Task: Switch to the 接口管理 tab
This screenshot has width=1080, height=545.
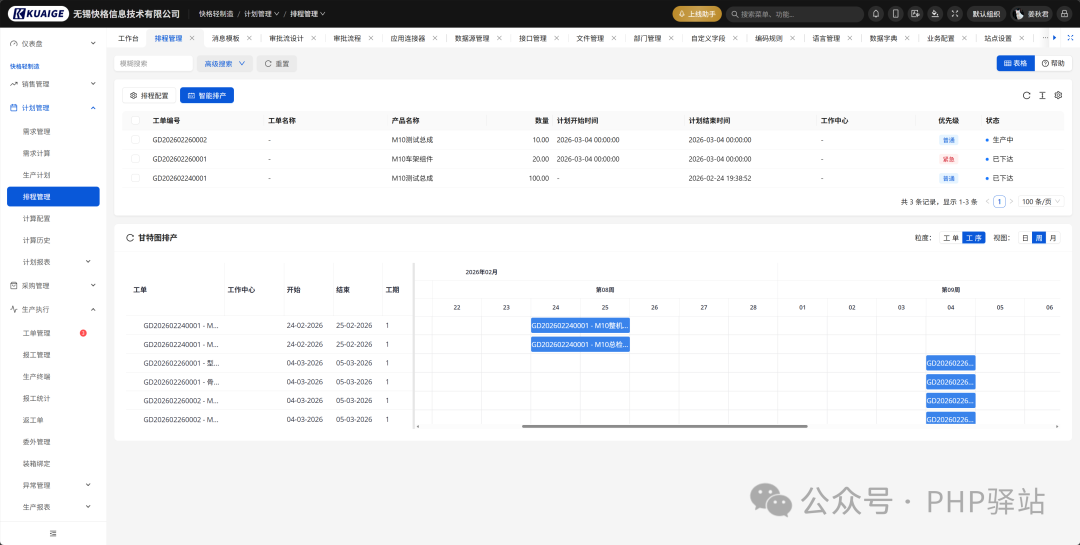Action: tap(532, 38)
